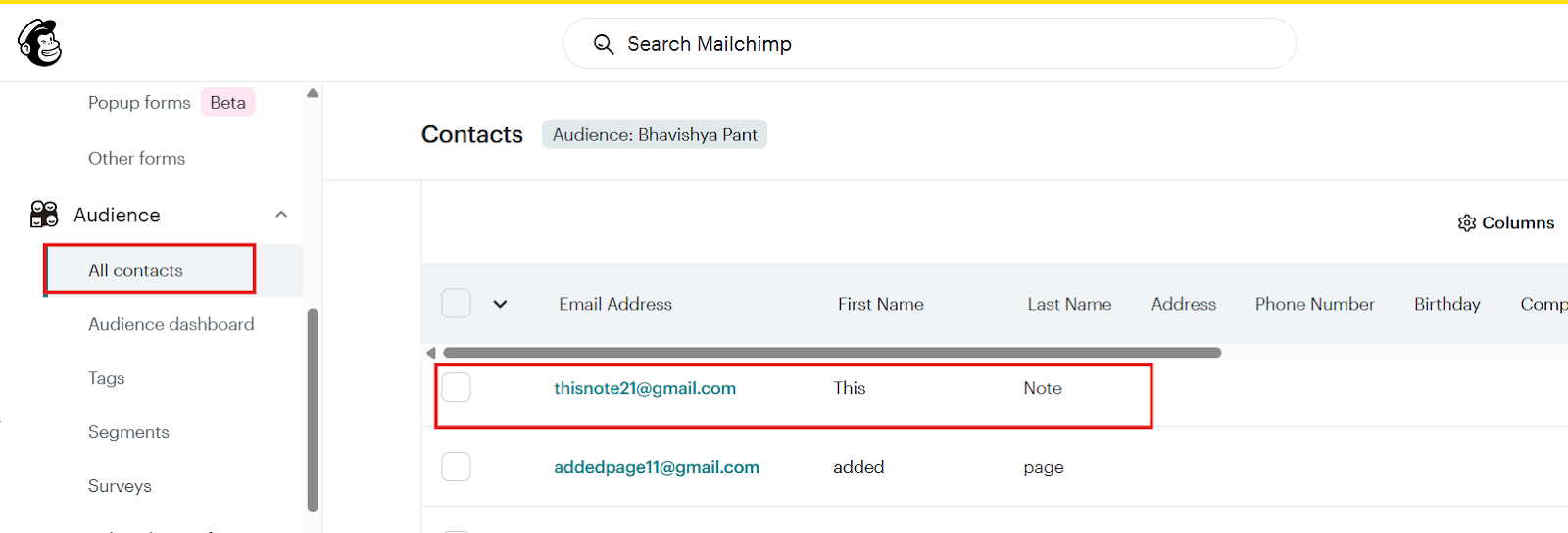Check the box for thisnote21@gmail.com

(456, 388)
